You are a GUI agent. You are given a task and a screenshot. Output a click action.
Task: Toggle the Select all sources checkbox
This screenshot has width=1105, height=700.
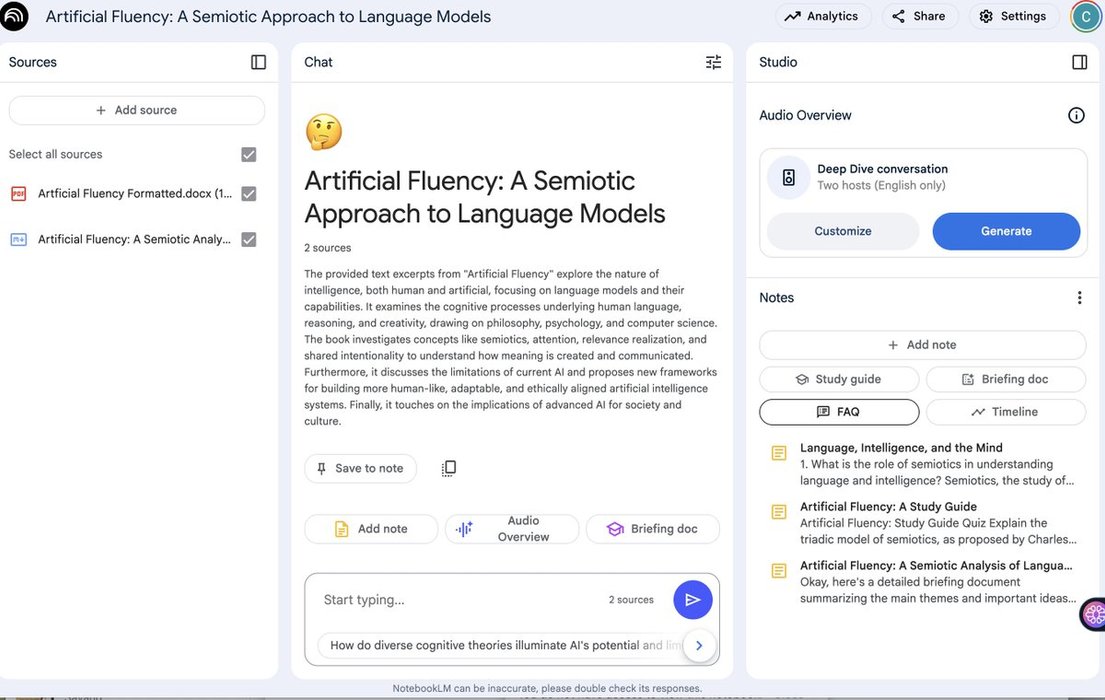coord(249,154)
